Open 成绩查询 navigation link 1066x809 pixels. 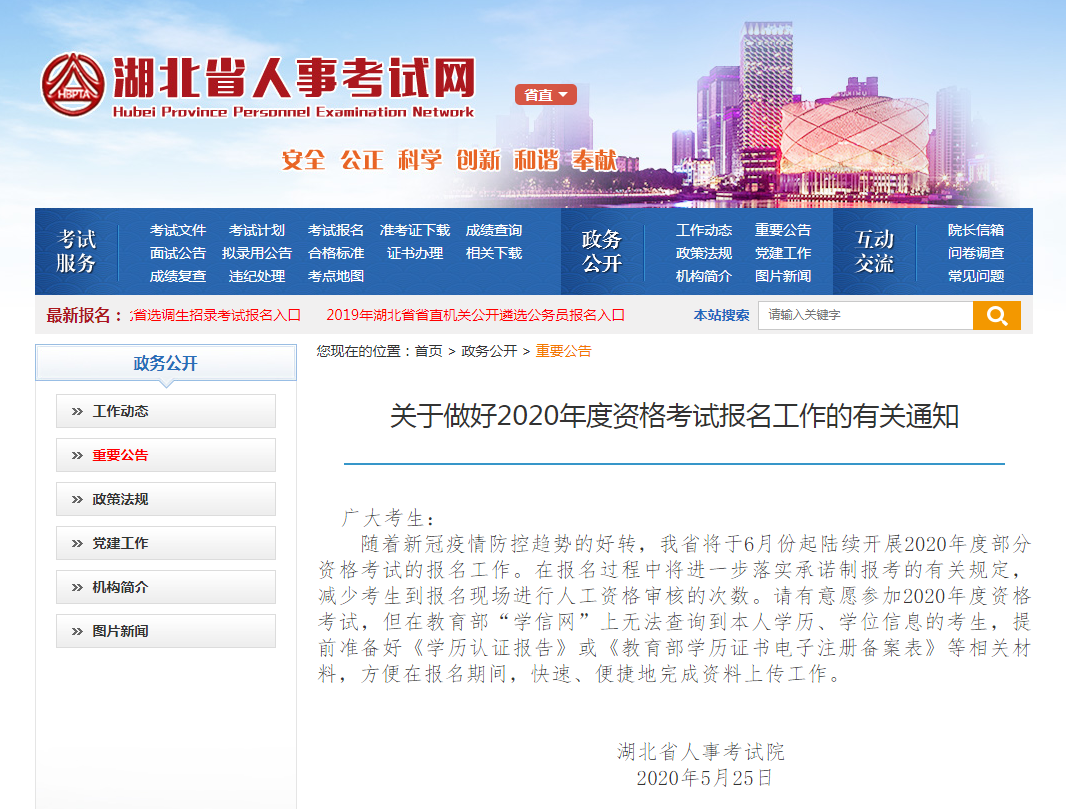494,230
